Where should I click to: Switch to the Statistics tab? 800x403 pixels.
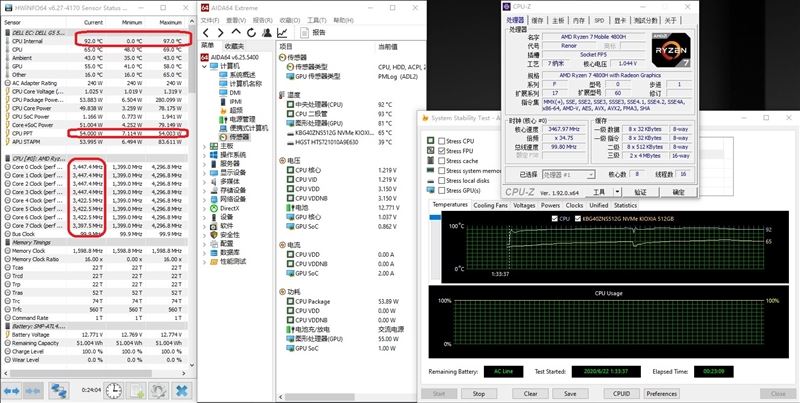point(625,205)
